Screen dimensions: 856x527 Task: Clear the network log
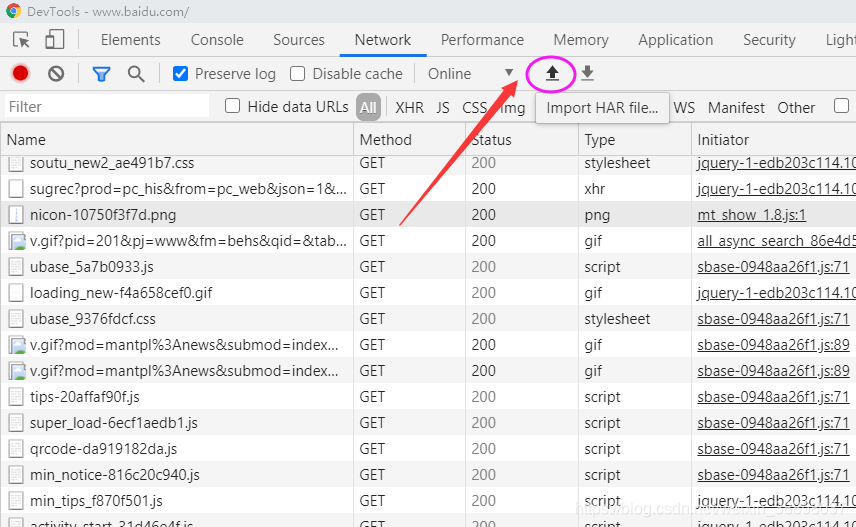point(56,73)
